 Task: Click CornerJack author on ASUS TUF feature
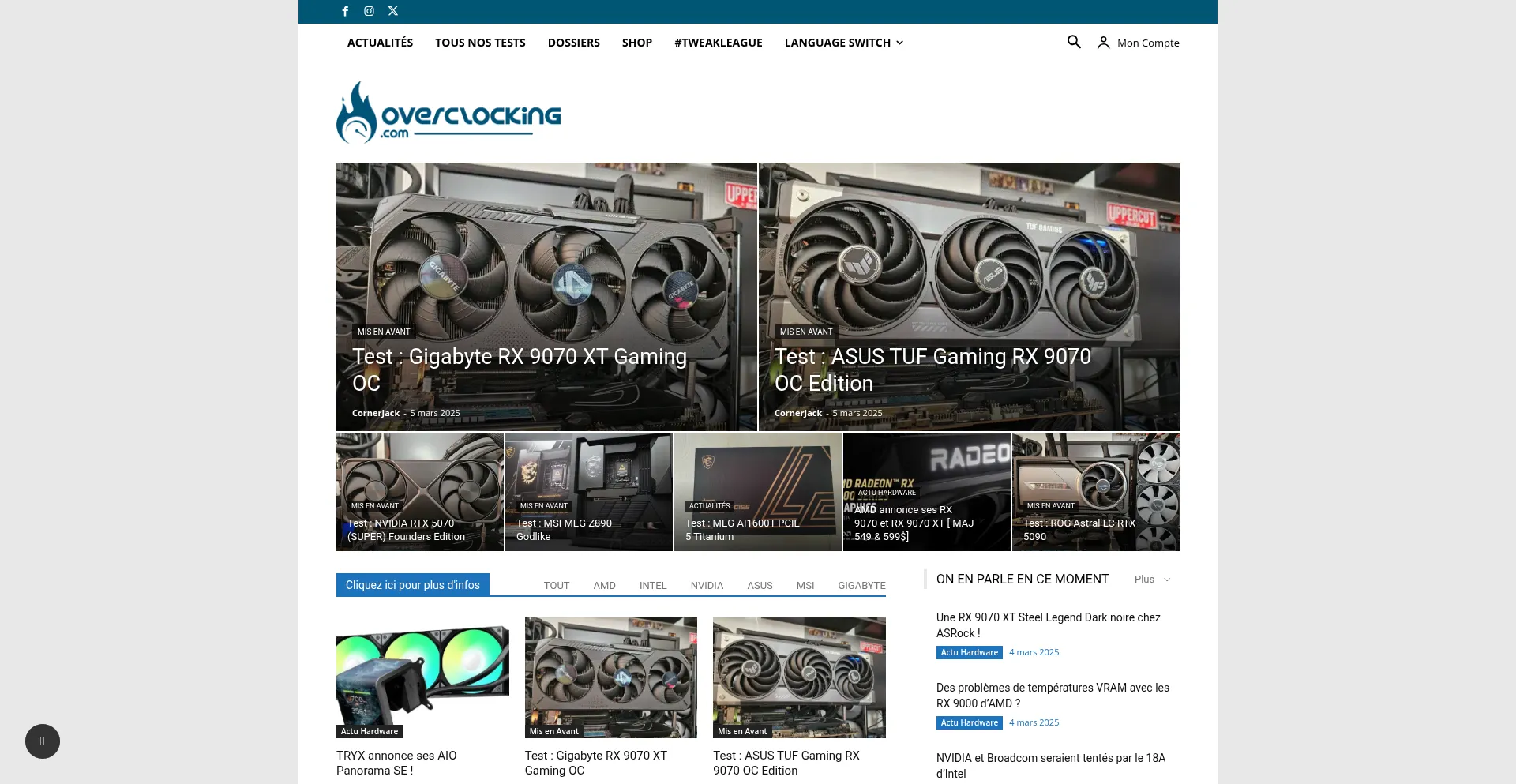[798, 413]
